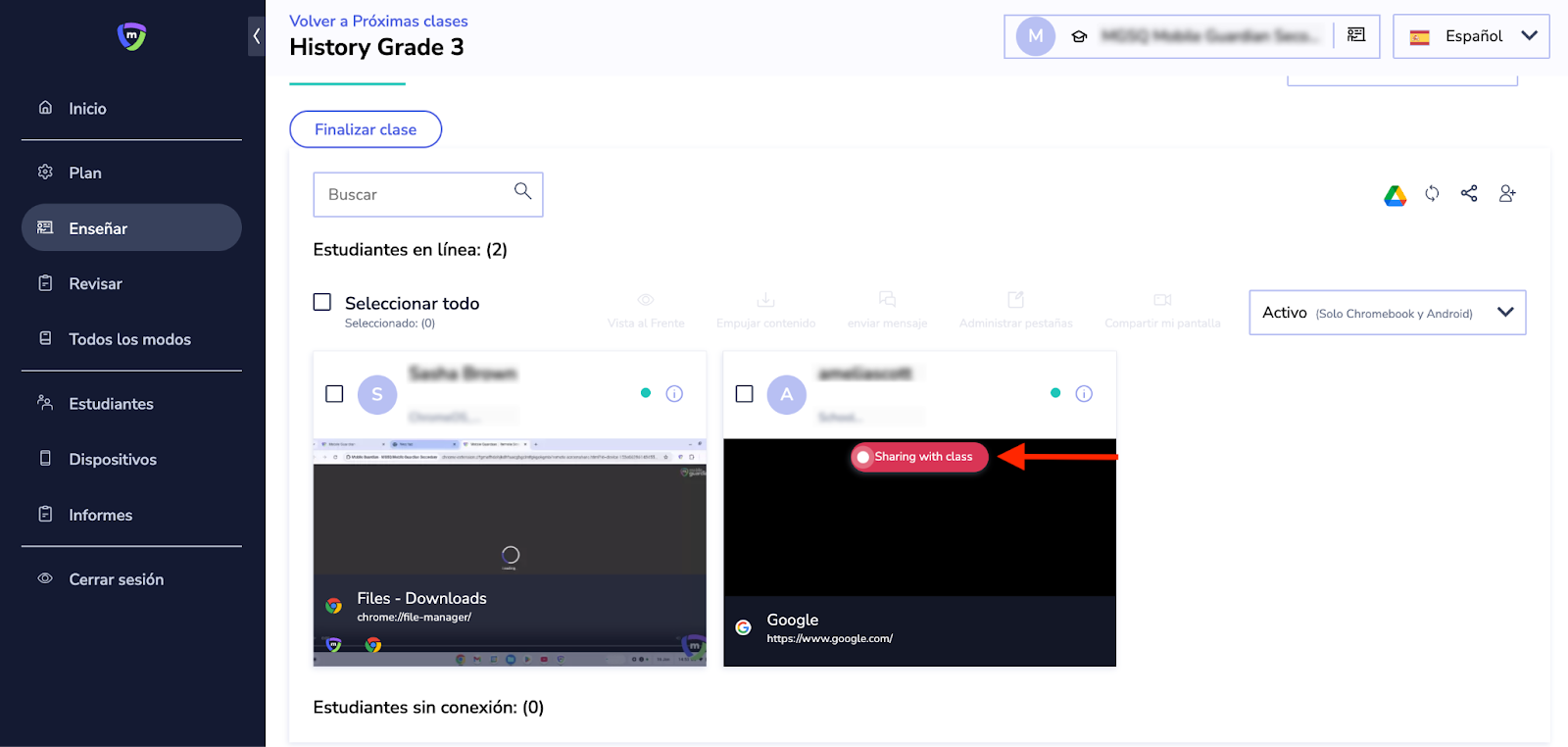Open info icon on first student card
The width and height of the screenshot is (1568, 747).
point(674,394)
